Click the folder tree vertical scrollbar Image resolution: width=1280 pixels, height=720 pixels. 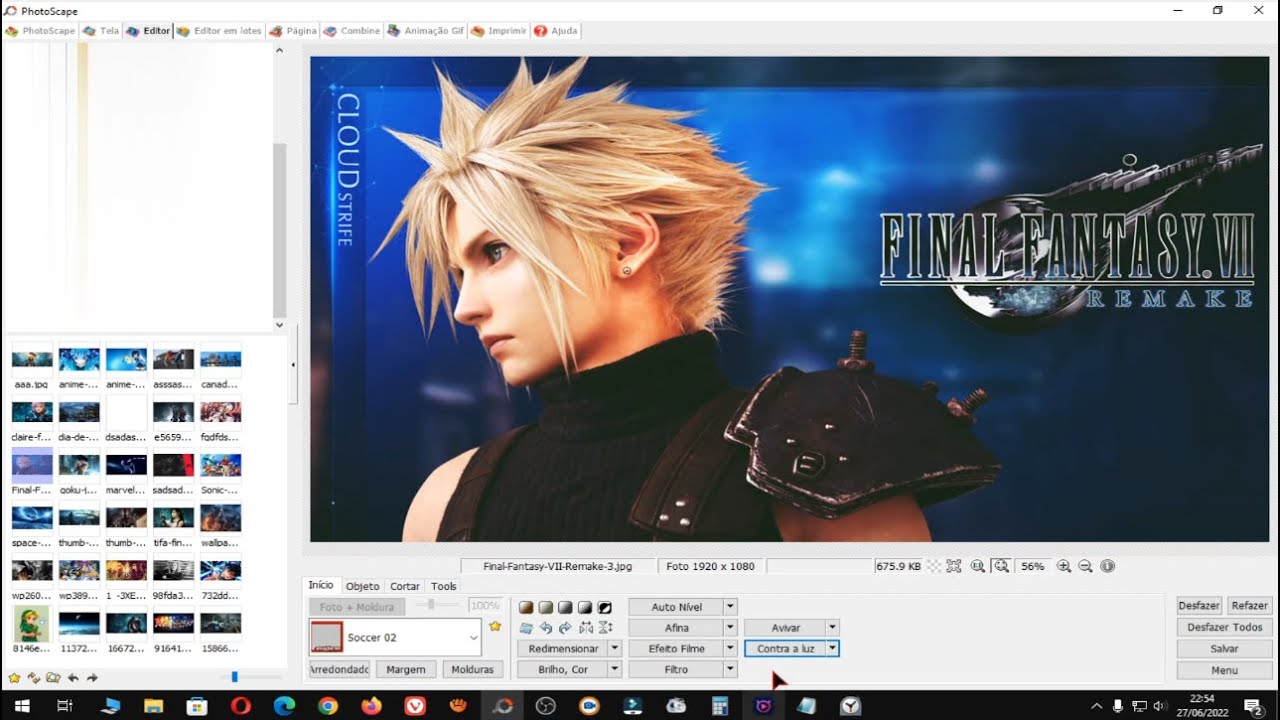280,186
